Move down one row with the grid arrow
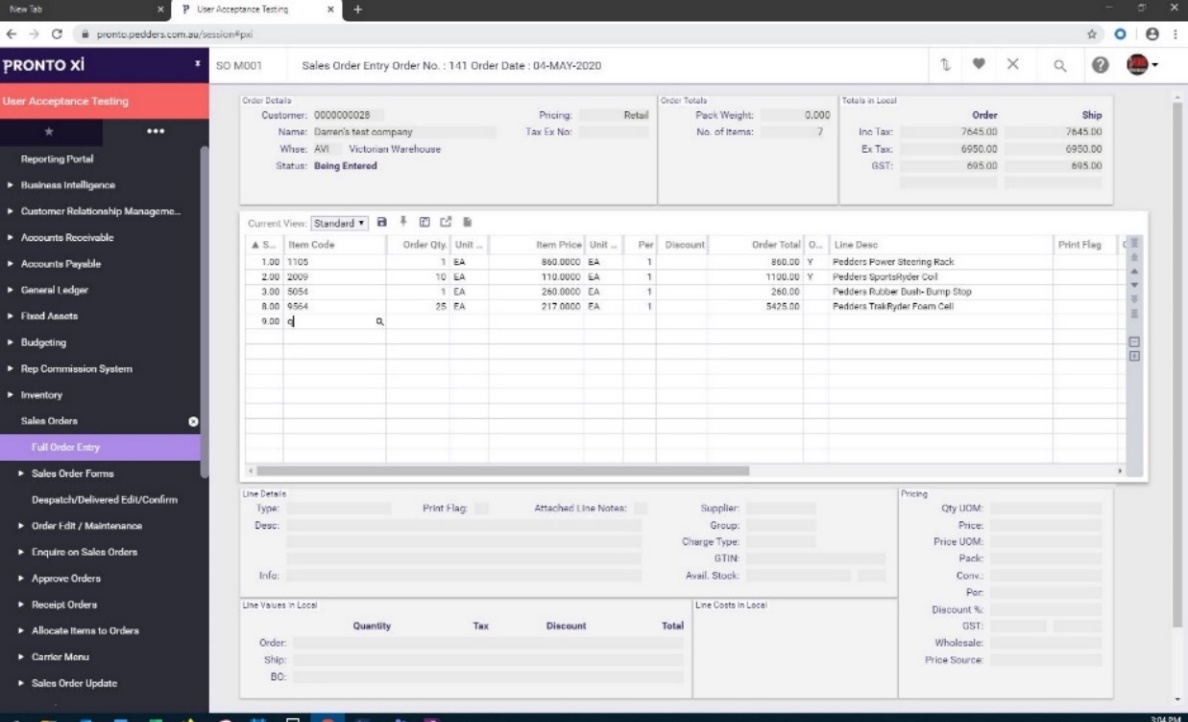This screenshot has height=722, width=1188. [1134, 285]
